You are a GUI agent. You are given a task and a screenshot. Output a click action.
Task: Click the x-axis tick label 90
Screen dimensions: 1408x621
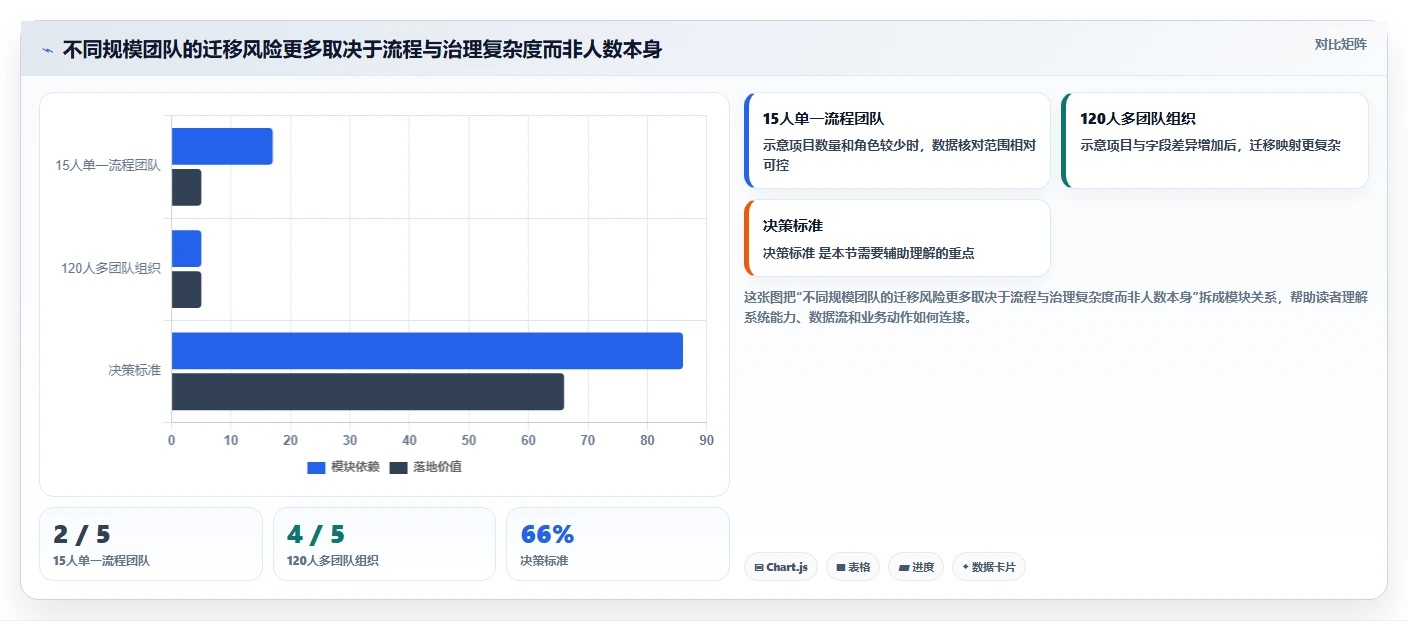tap(707, 440)
